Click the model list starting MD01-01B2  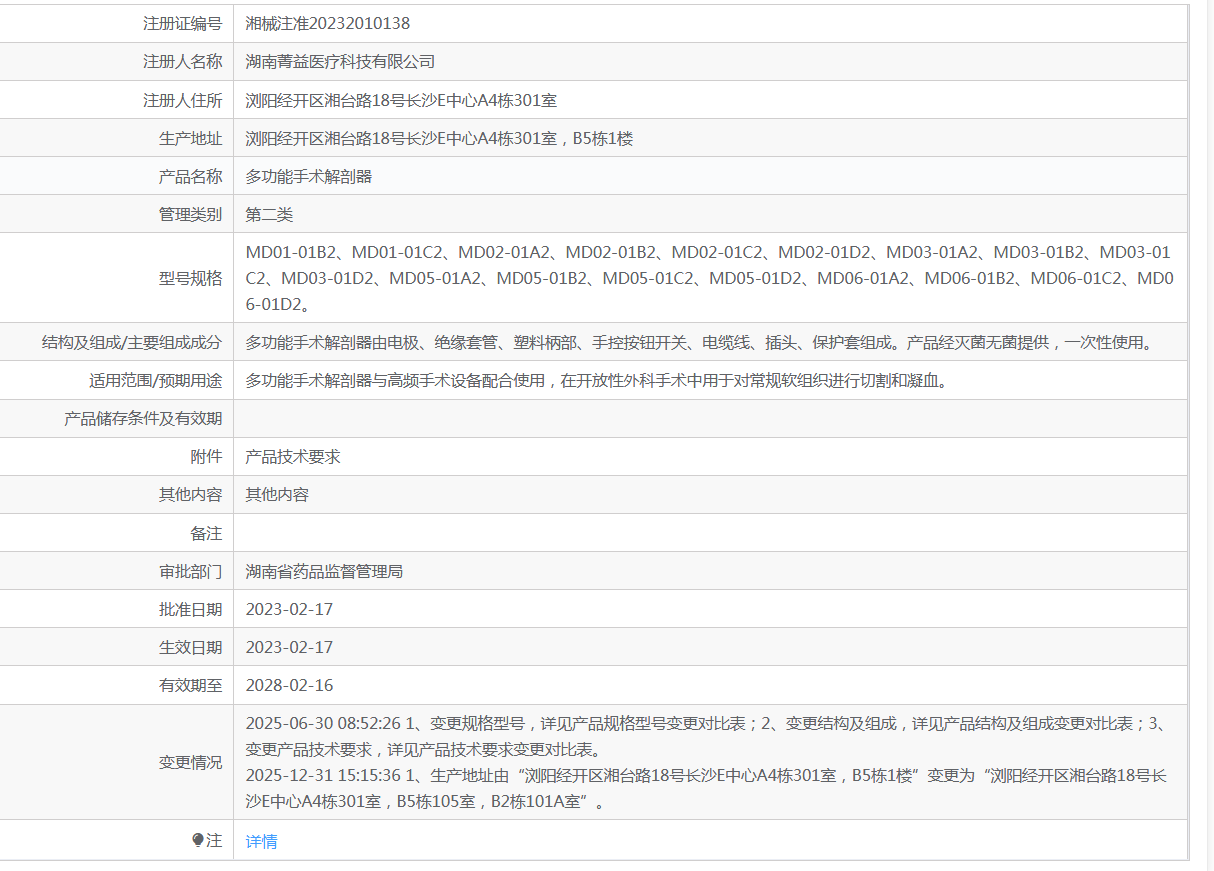(709, 278)
